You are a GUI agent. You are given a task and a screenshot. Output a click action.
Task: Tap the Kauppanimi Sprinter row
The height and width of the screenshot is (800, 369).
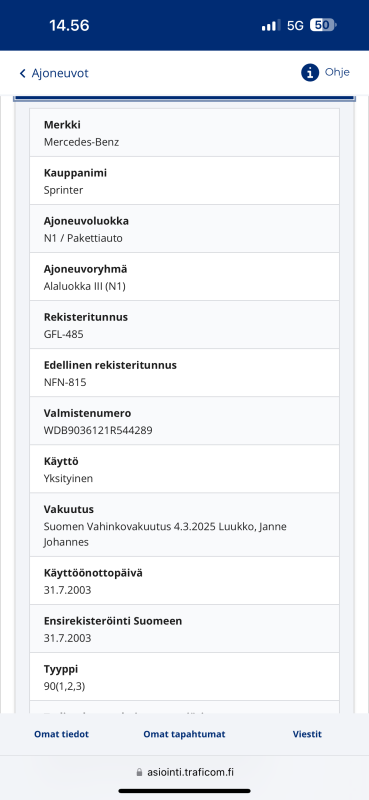pyautogui.click(x=184, y=181)
